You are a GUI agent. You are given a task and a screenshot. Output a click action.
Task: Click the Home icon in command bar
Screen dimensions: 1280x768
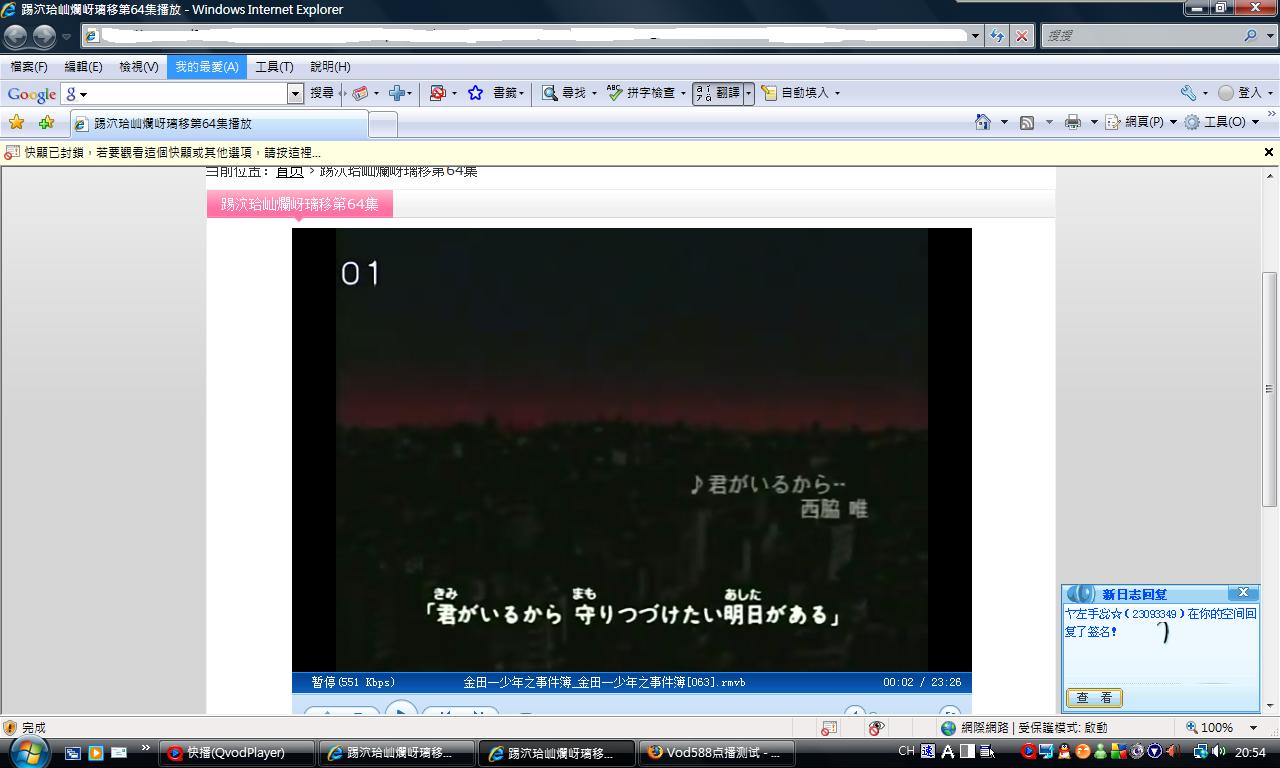[983, 122]
